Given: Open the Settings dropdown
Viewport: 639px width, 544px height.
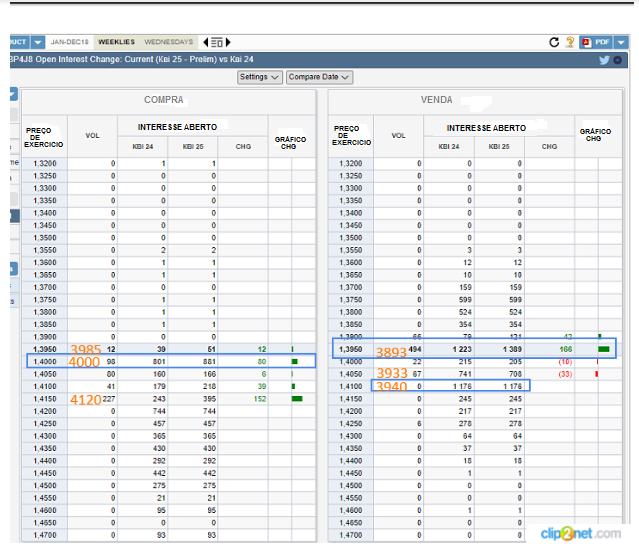Looking at the screenshot, I should (259, 77).
